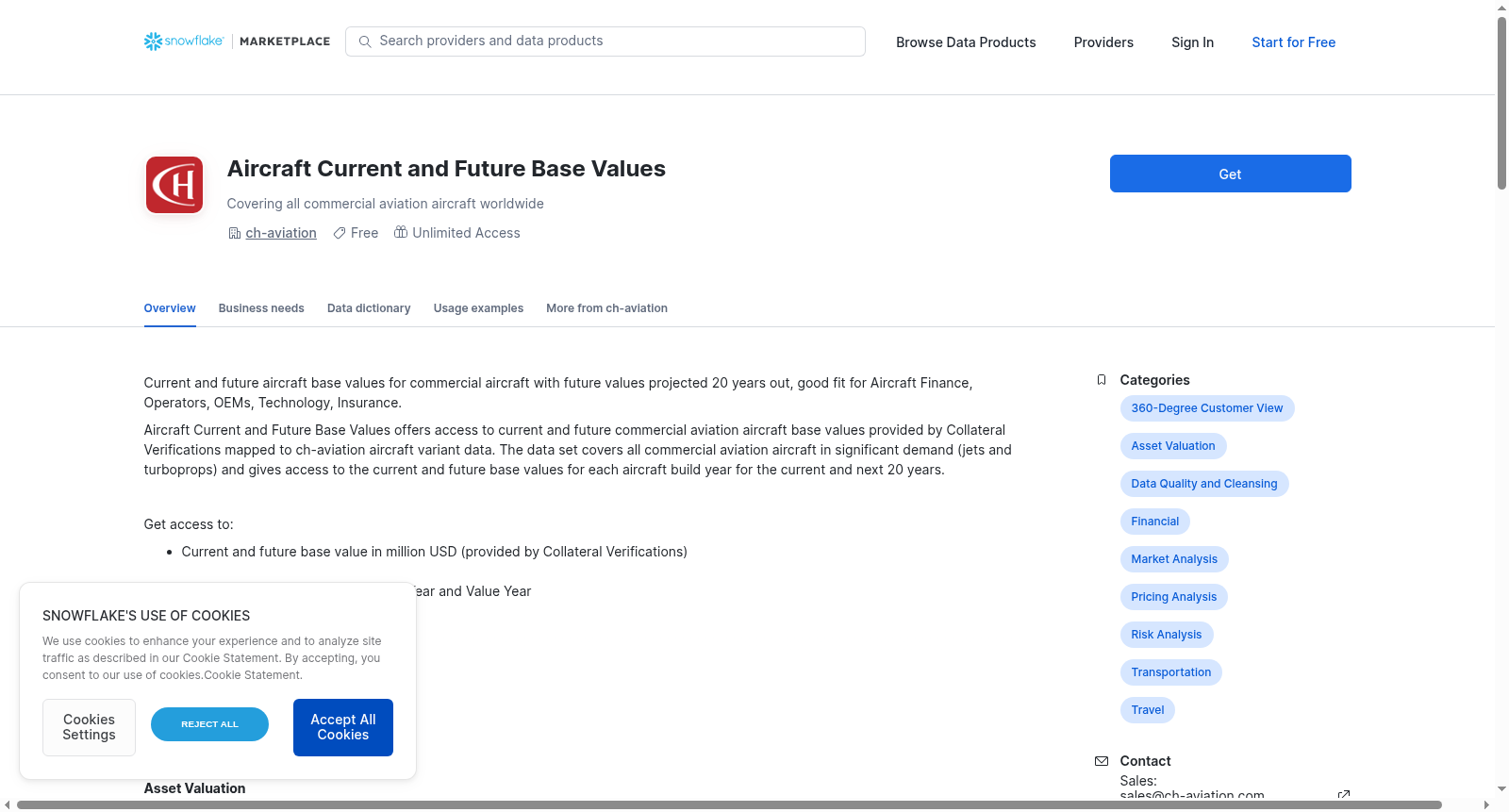Click Reject All in the cookie banner
1509x812 pixels.
click(x=209, y=724)
